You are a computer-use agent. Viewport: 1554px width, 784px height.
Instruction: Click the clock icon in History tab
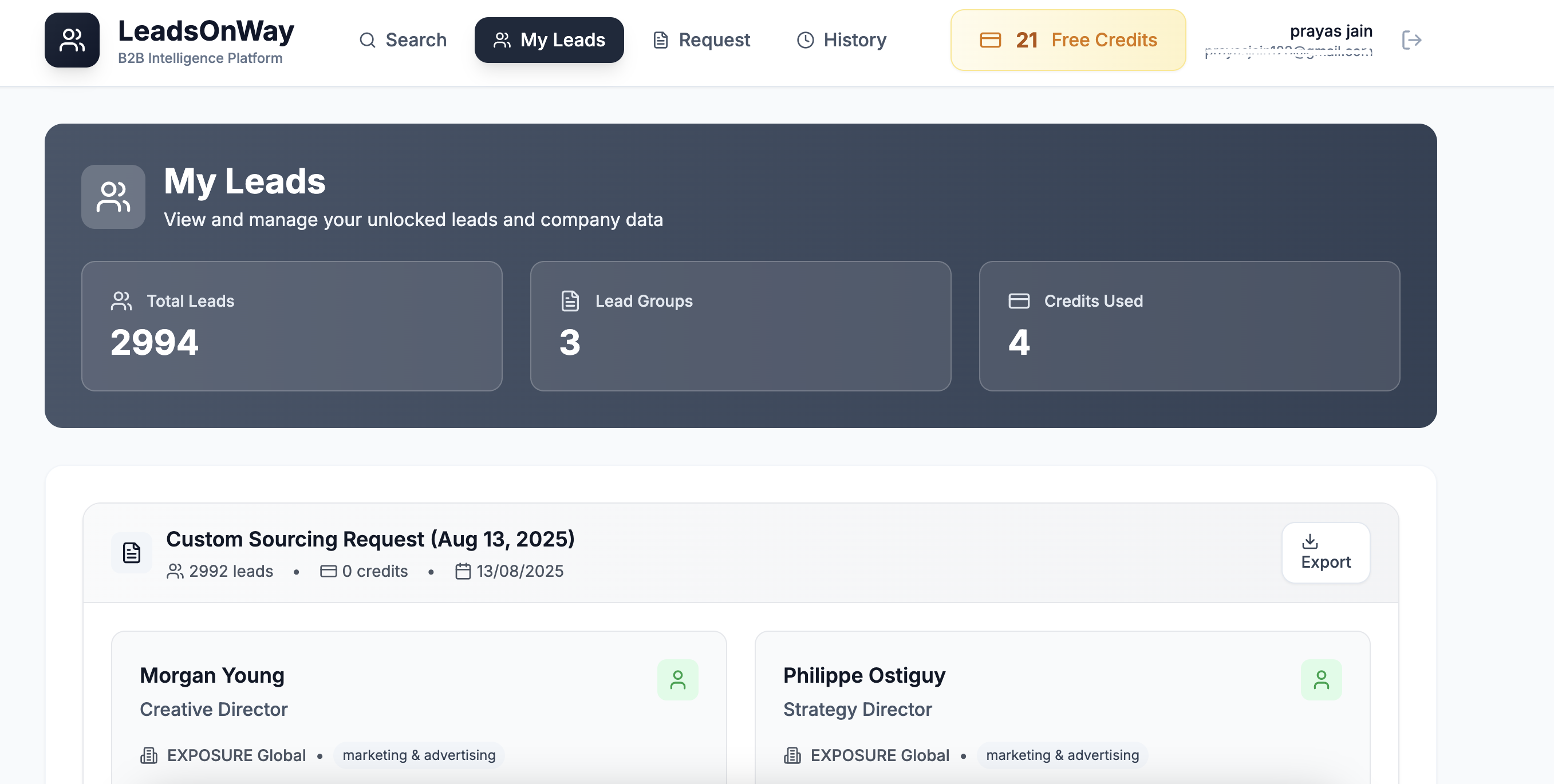pos(806,41)
